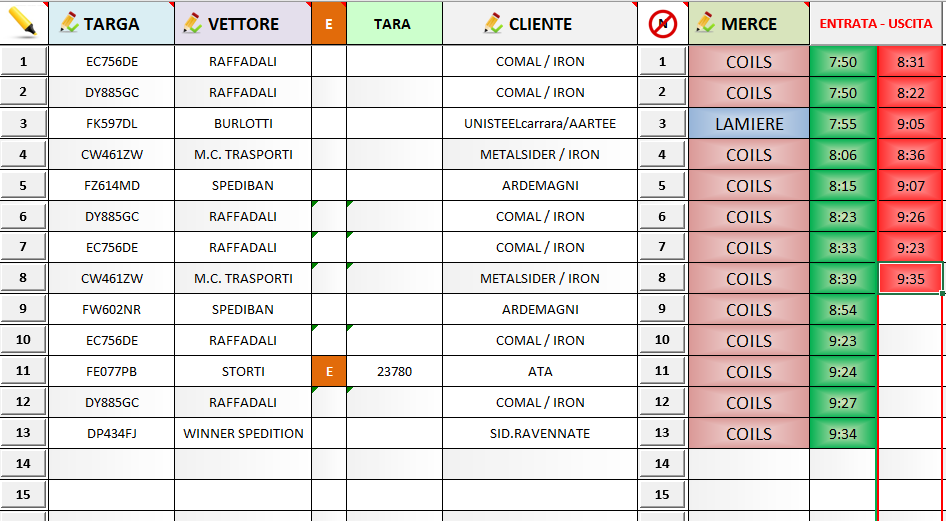Click empty tara cell in row 1
The image size is (946, 521).
395,62
